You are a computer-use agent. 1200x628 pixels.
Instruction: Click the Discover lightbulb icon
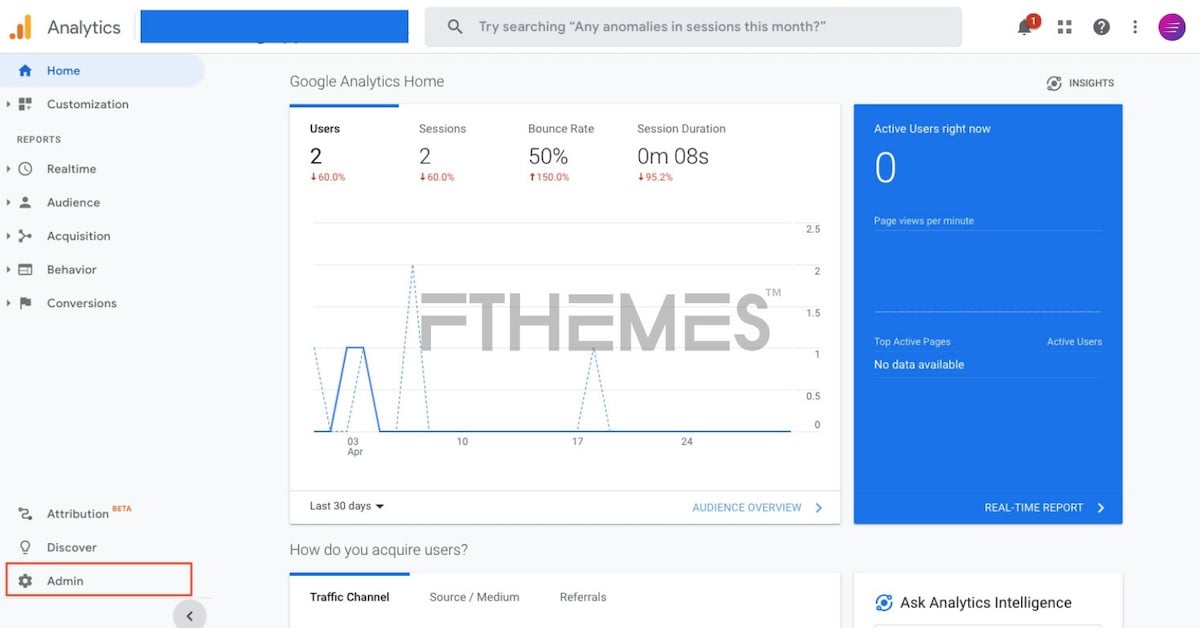point(25,547)
